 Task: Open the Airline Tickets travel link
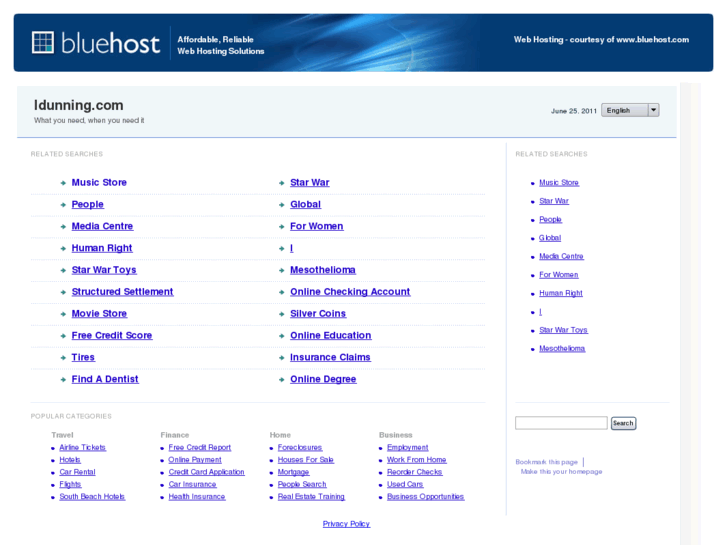[x=83, y=448]
